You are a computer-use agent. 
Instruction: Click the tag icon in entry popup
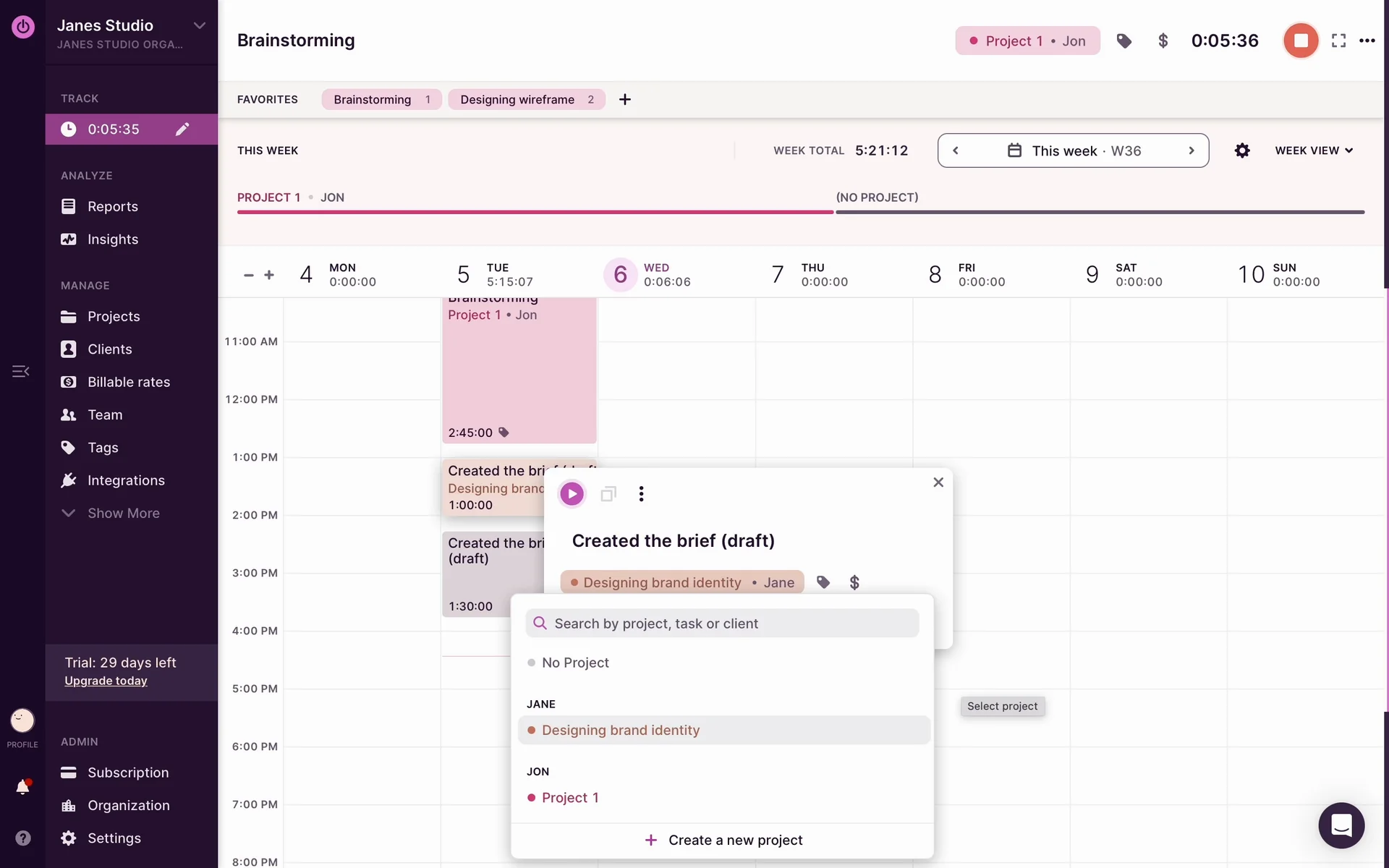click(823, 582)
